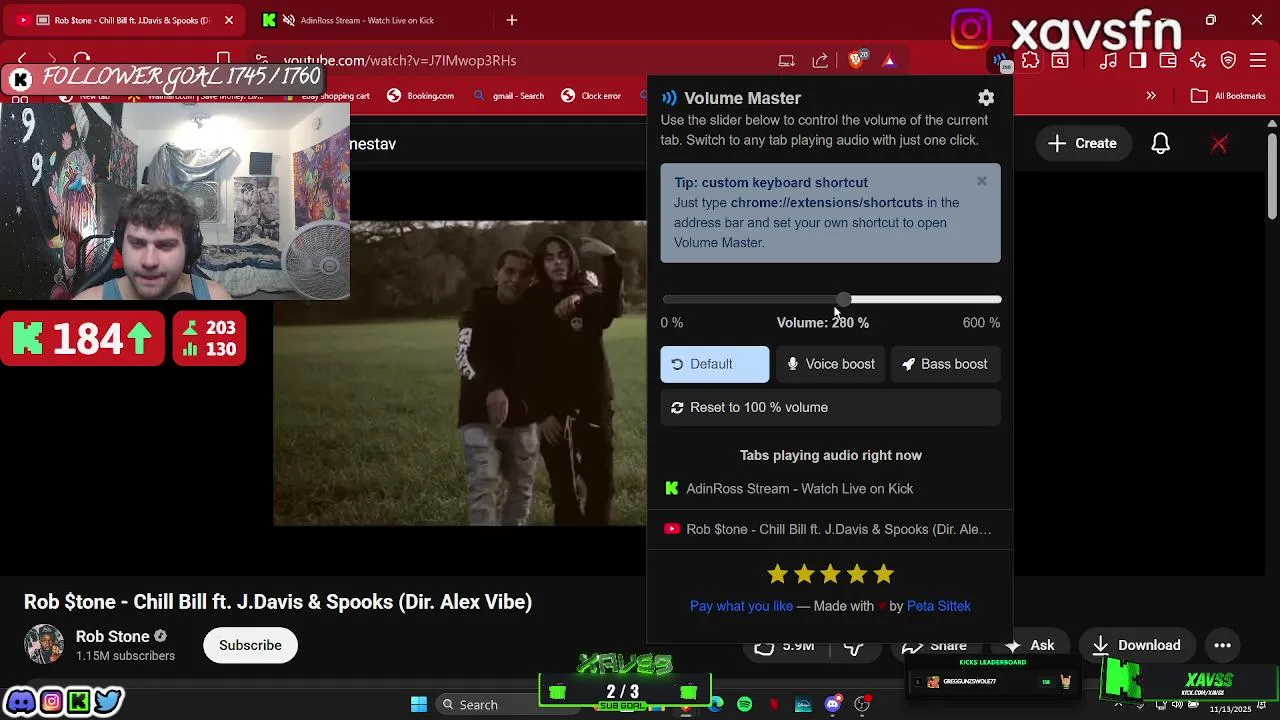
Task: Switch to Rob $tone audio tab entry
Action: tap(831, 529)
